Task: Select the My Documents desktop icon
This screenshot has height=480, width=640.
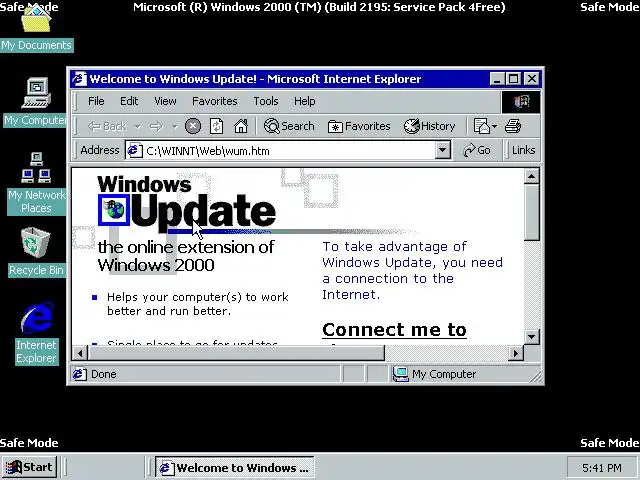Action: [x=36, y=29]
